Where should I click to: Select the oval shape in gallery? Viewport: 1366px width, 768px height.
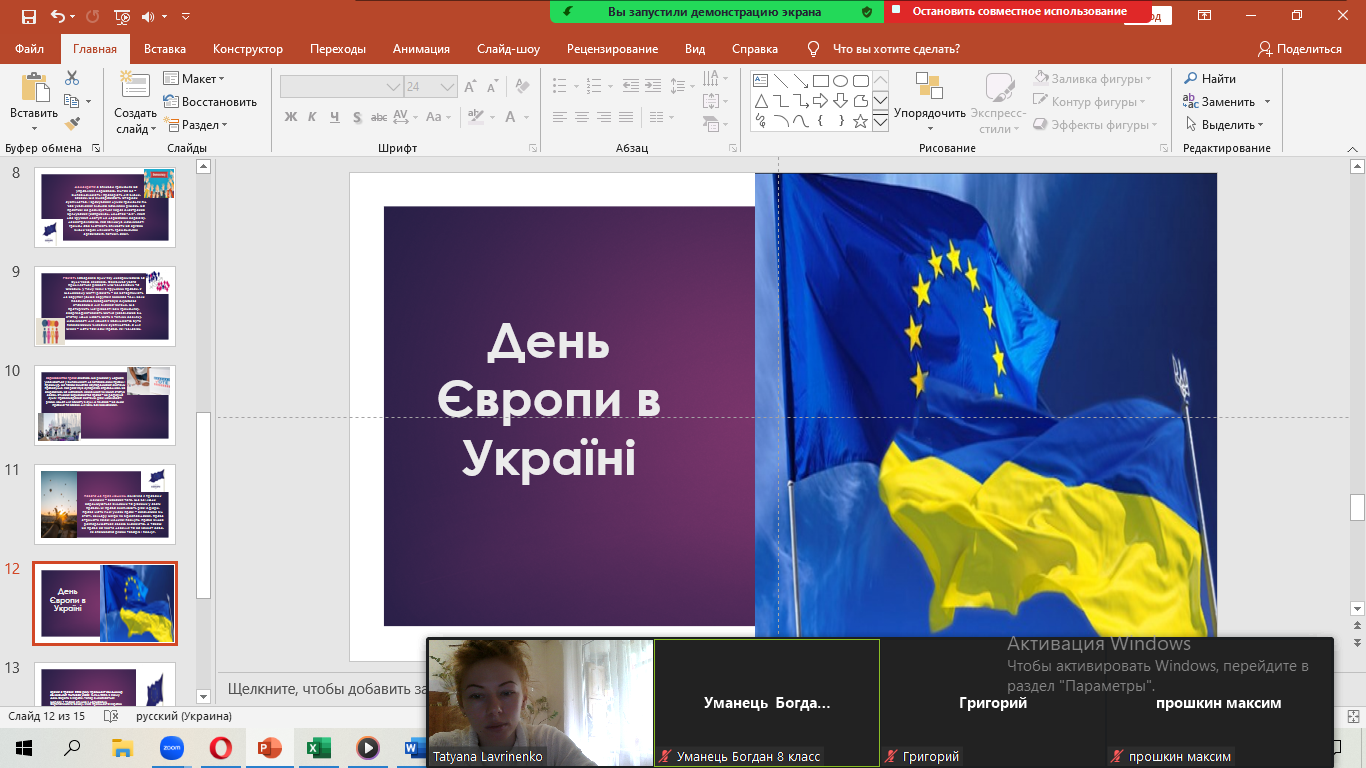point(840,80)
